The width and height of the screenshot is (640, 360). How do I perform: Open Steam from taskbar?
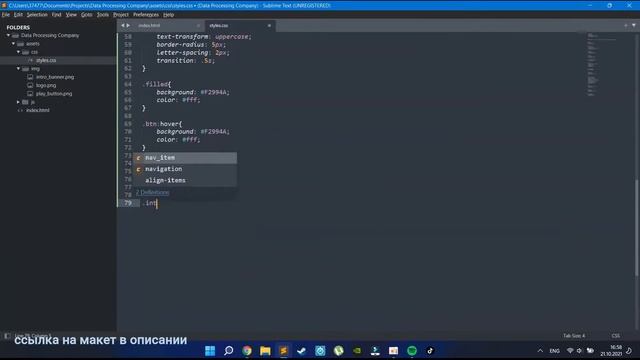(302, 351)
